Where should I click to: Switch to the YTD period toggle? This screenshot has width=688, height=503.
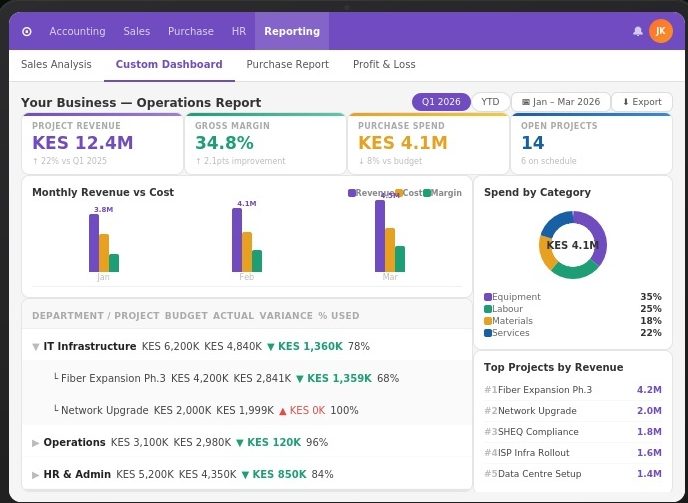pos(490,102)
